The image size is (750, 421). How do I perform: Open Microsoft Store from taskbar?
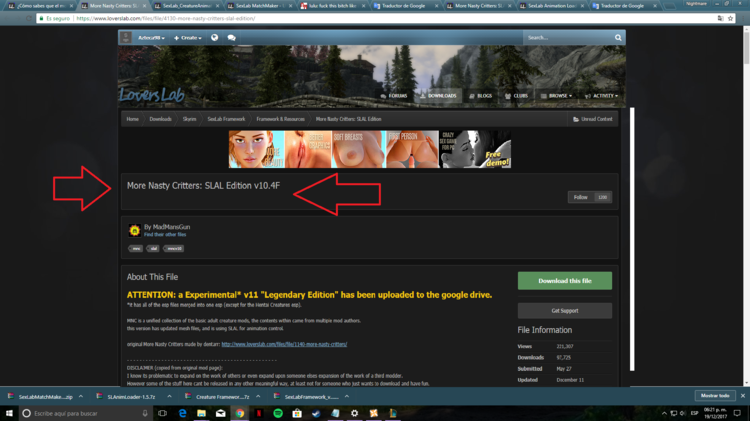click(297, 413)
